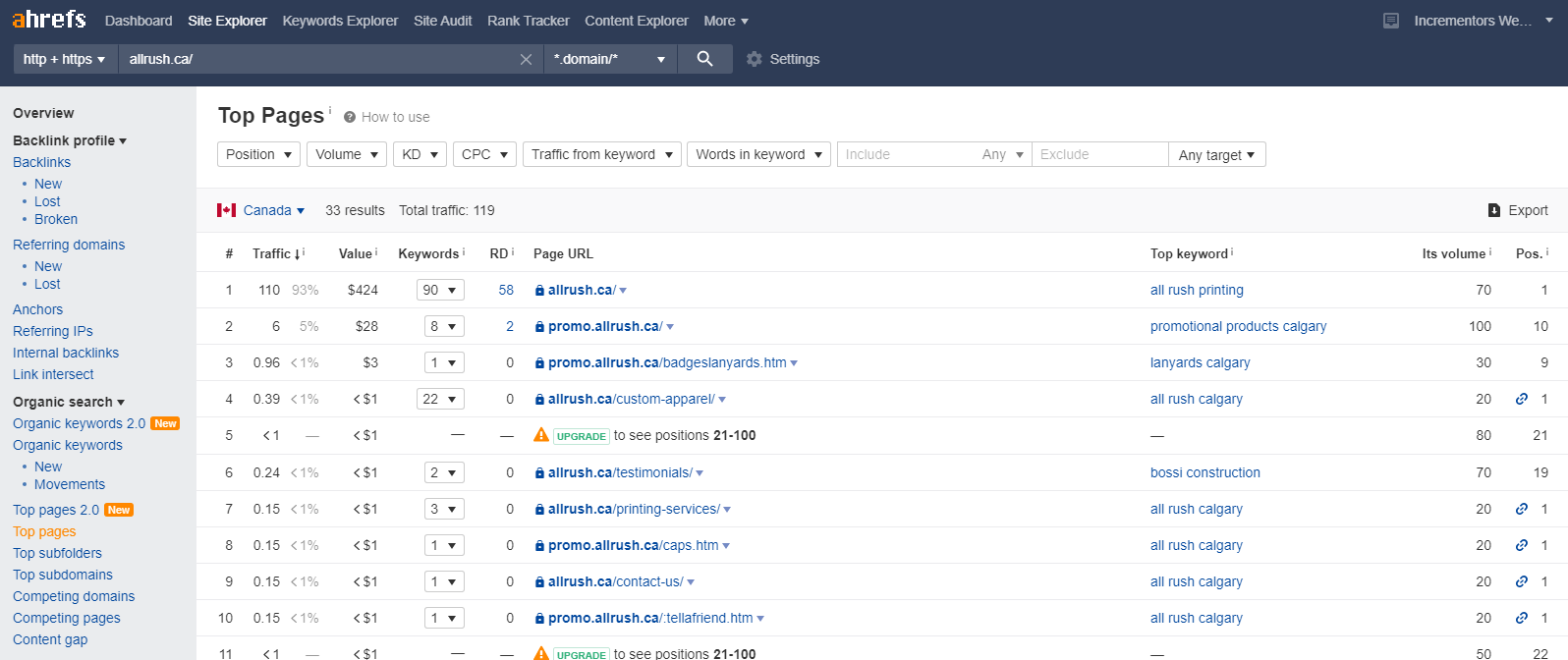Click the lock icon beside promo.allrush.ca/ URL
Screen dimensions: 1568x660
tap(539, 327)
